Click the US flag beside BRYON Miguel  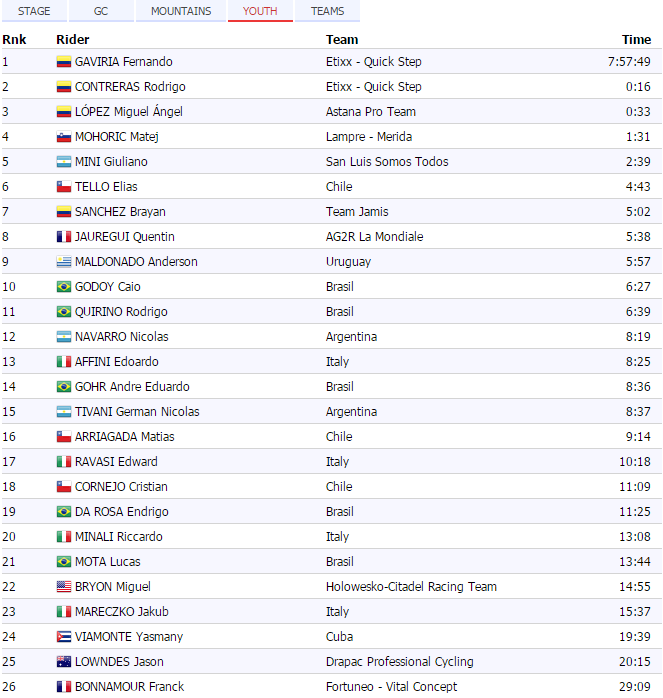click(x=64, y=587)
